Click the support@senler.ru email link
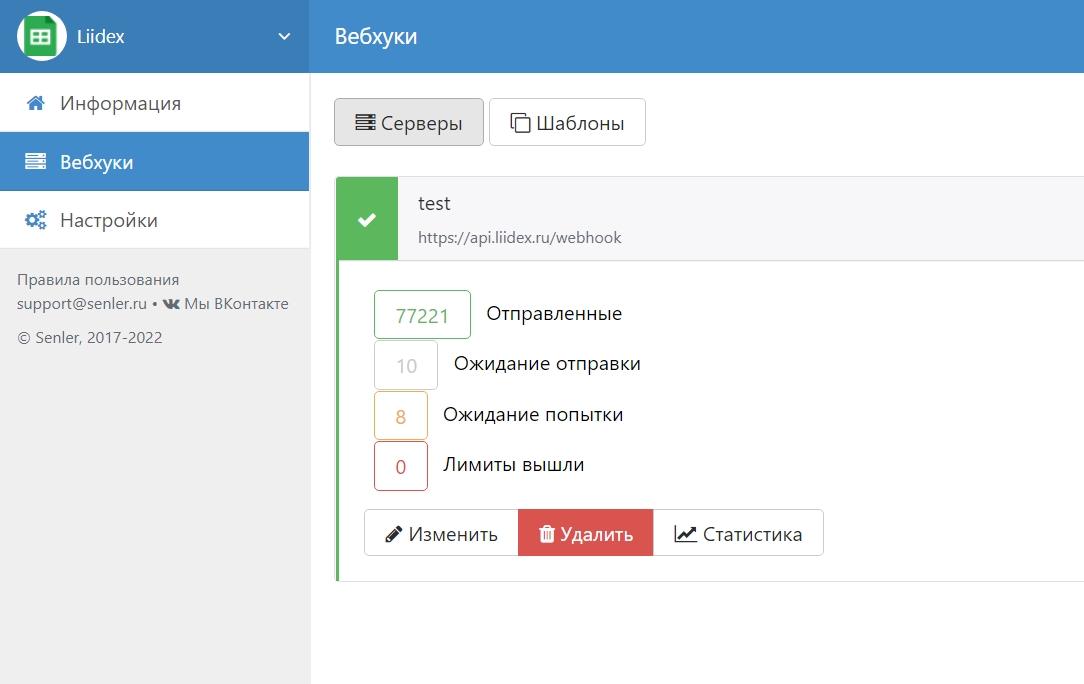The width and height of the screenshot is (1084, 684). (81, 304)
